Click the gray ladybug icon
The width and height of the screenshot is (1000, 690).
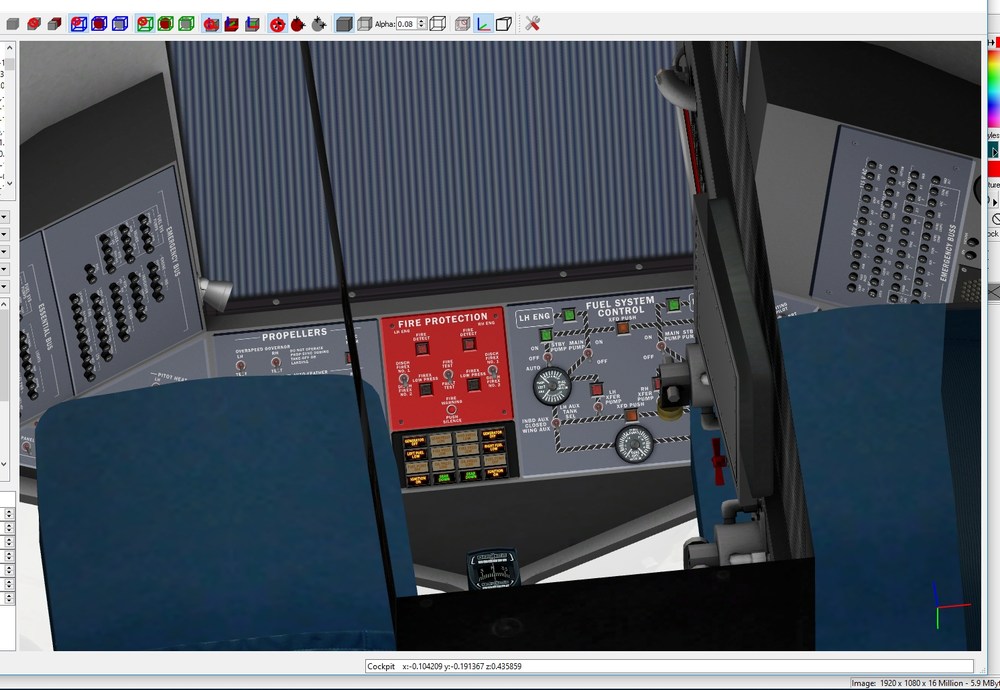click(319, 24)
